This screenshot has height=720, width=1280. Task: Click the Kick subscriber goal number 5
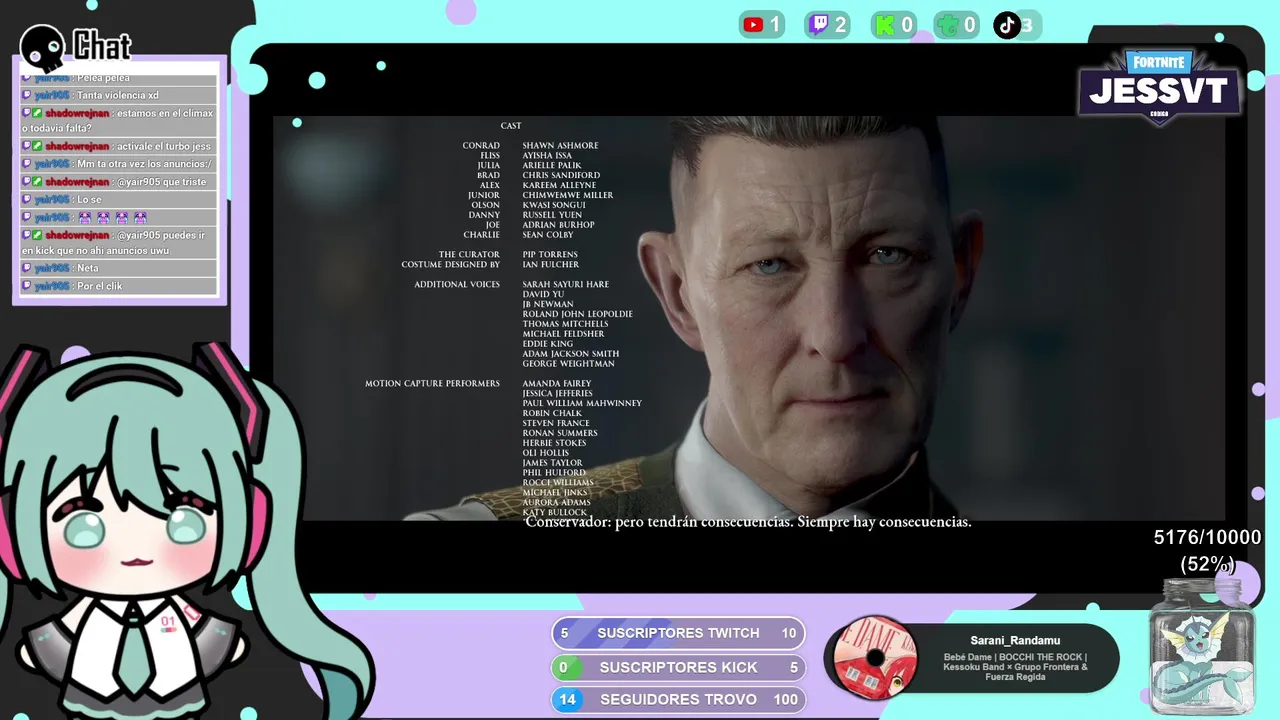point(794,667)
